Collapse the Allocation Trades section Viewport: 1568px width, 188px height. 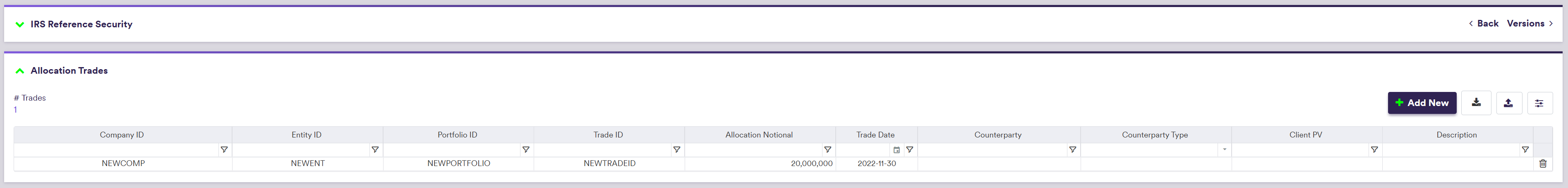pyautogui.click(x=20, y=70)
